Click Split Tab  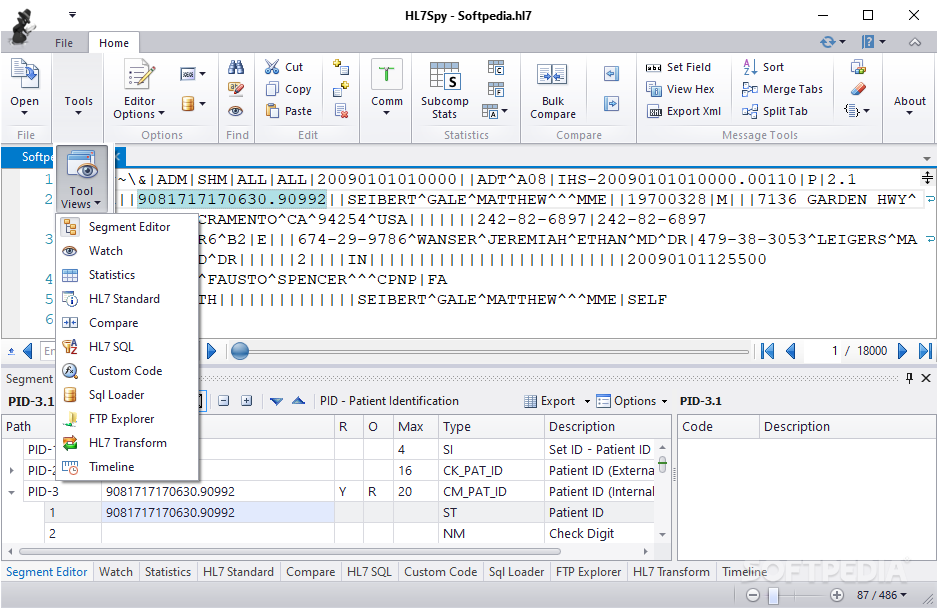pos(775,111)
